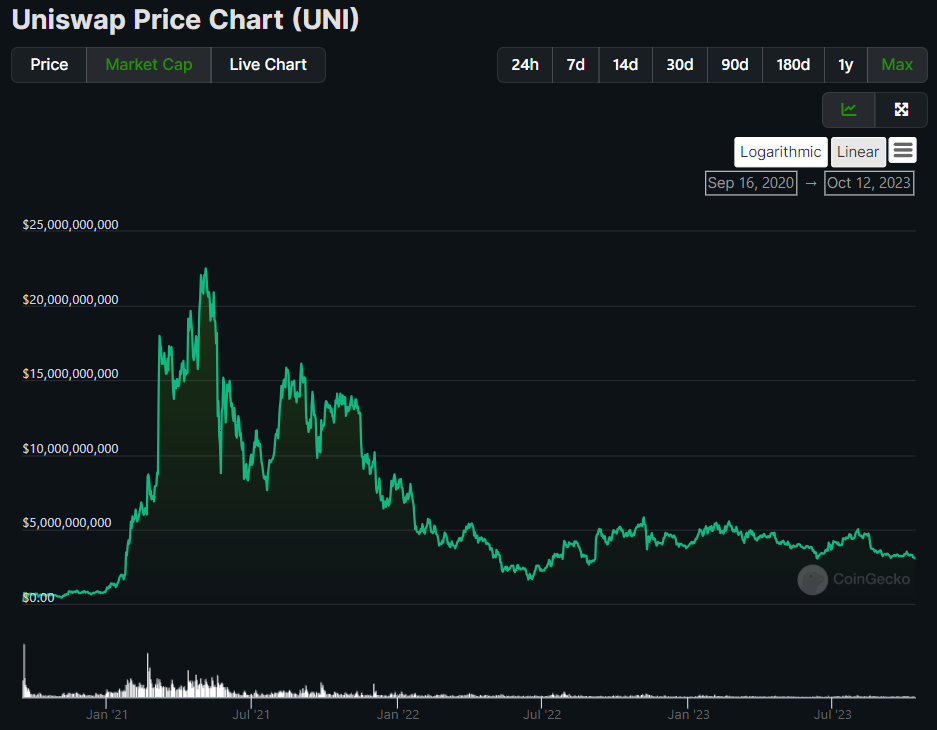Switch chart scale to Logarithmic

(780, 152)
